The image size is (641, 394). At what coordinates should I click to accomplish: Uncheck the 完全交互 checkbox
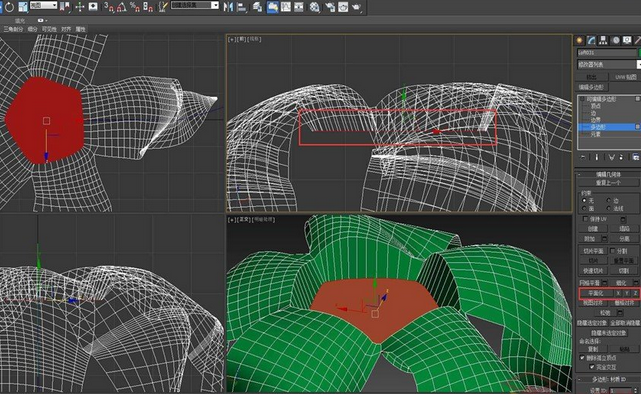[x=592, y=367]
